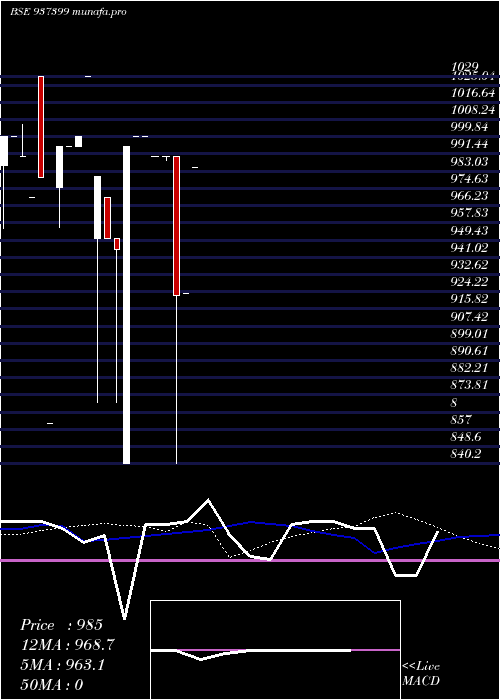Click the Price : 985 readout

click(x=62, y=625)
